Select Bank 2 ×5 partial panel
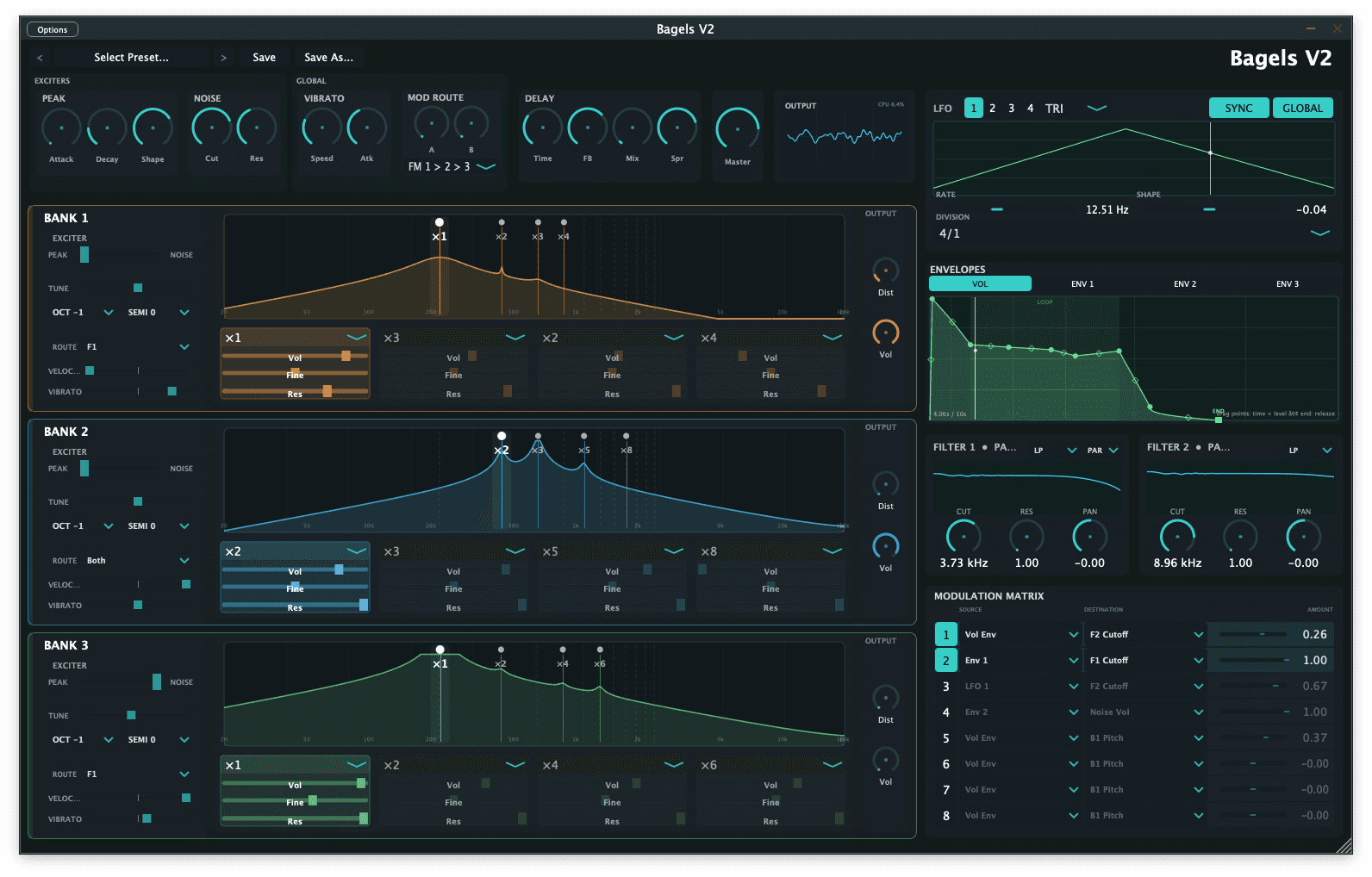 pos(612,577)
